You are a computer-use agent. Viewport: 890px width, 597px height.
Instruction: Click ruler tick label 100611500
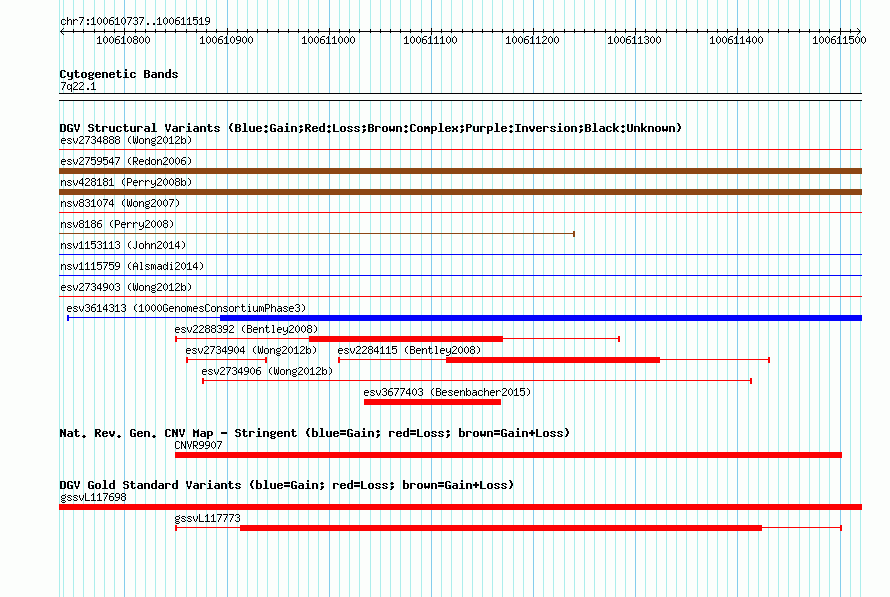click(839, 40)
